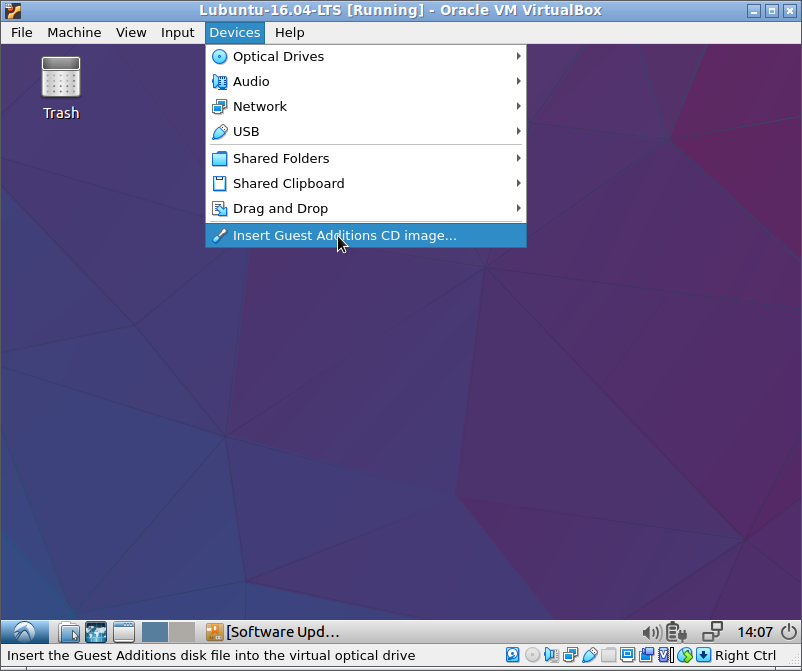Open the Help menu
The height and width of the screenshot is (671, 802).
289,33
